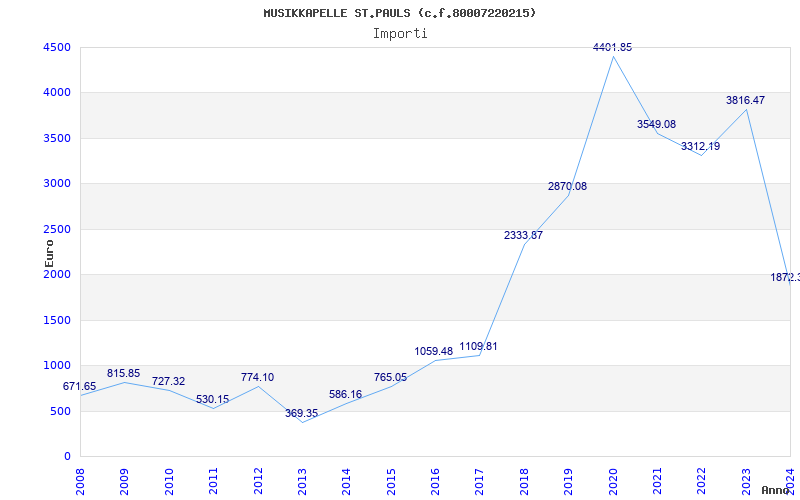Click the 3549.08 data label
The height and width of the screenshot is (500, 800).
coord(656,124)
